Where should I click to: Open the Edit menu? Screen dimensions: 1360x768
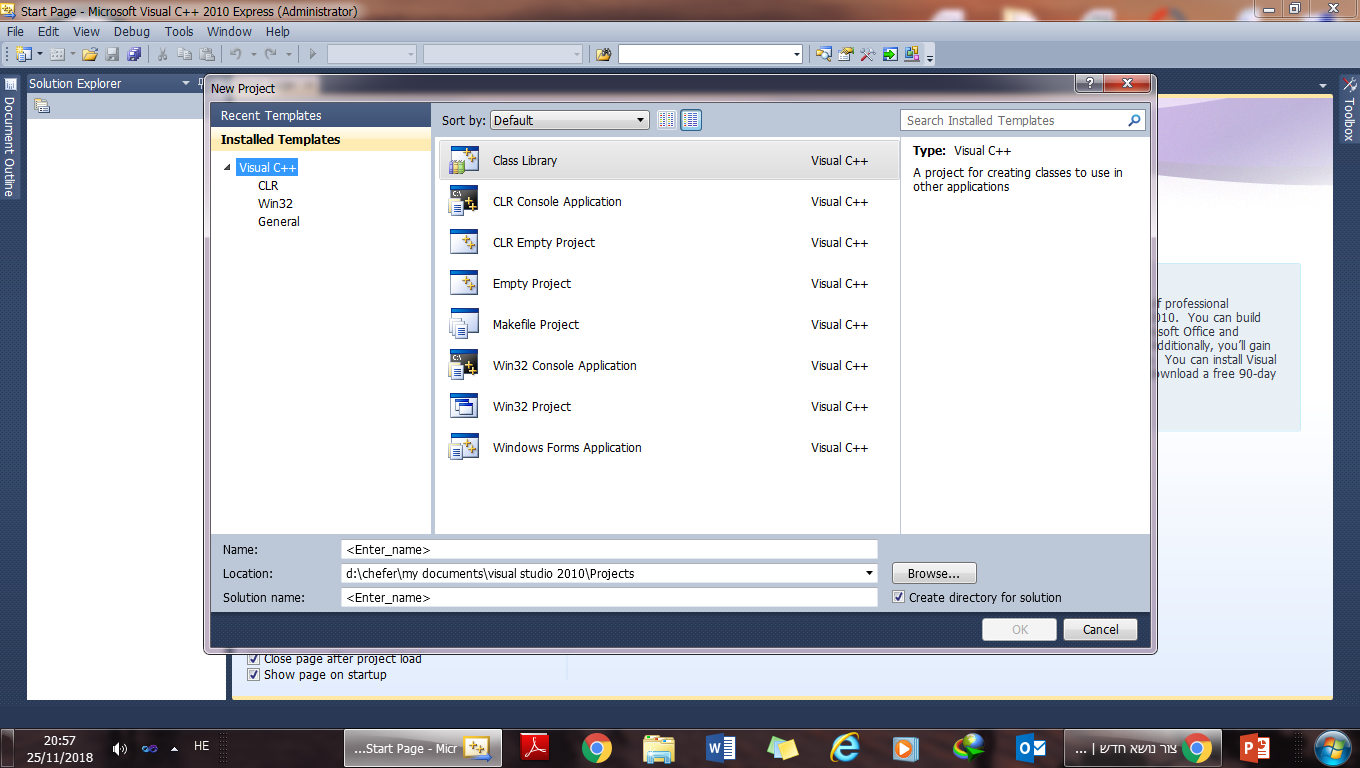tap(49, 31)
